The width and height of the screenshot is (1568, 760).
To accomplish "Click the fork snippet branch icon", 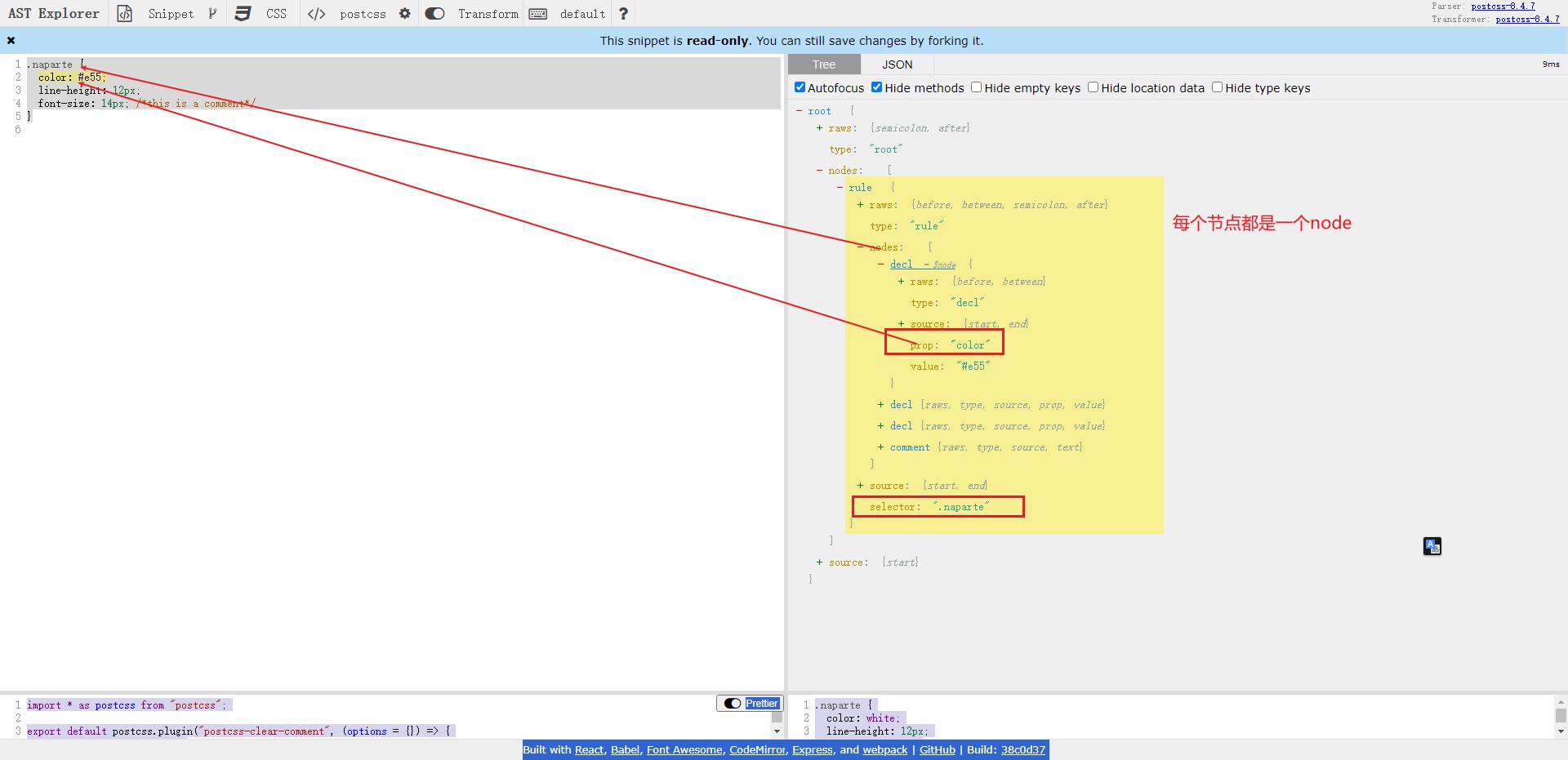I will [x=212, y=14].
